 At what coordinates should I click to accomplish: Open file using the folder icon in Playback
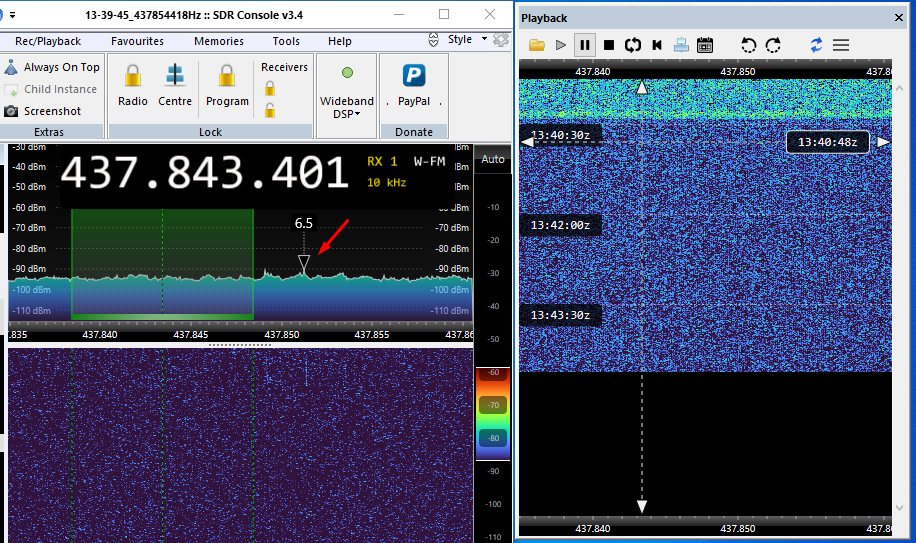pos(537,45)
